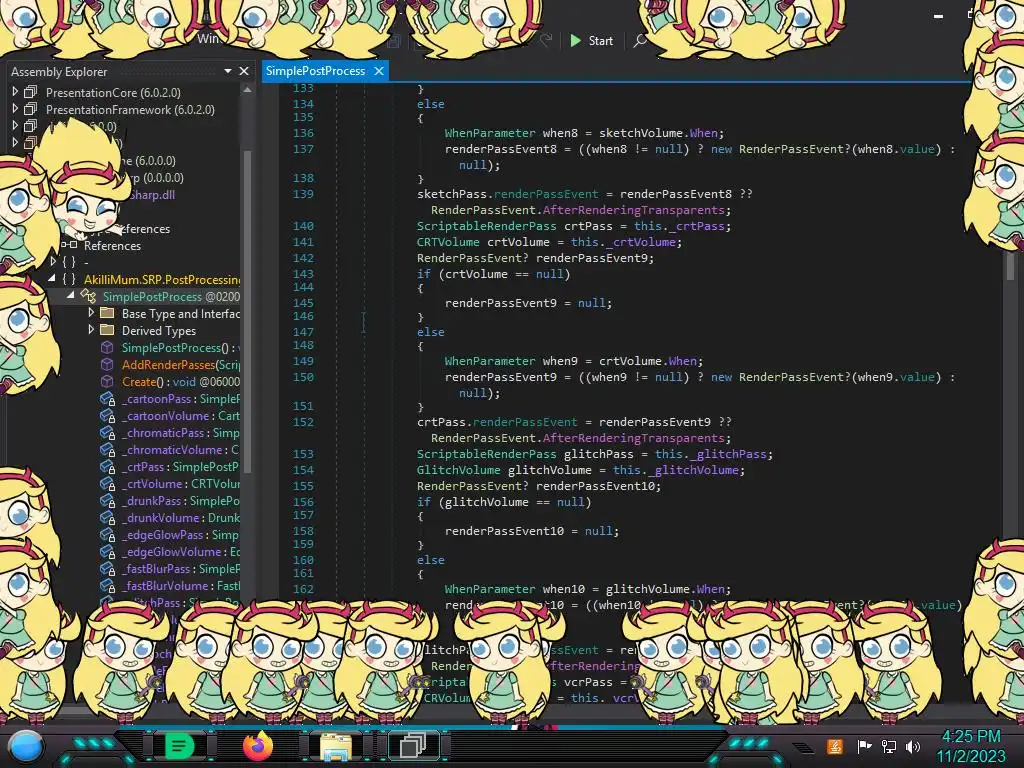
Task: Select the _cartoonVolume field
Action: click(180, 415)
